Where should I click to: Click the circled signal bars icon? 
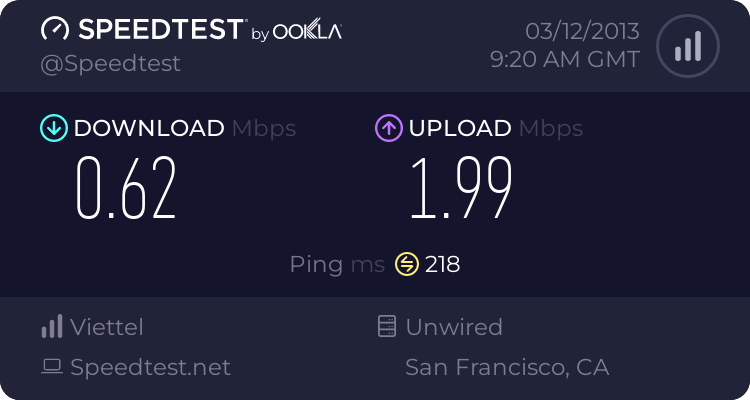687,47
